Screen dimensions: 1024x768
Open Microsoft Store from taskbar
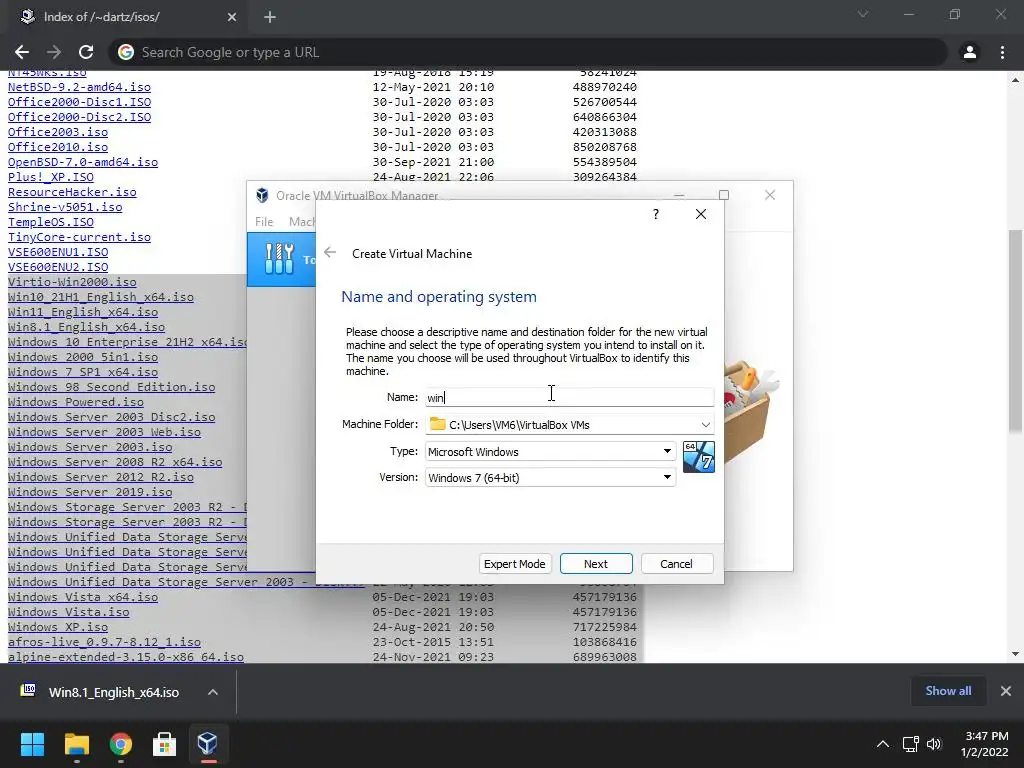pos(164,743)
